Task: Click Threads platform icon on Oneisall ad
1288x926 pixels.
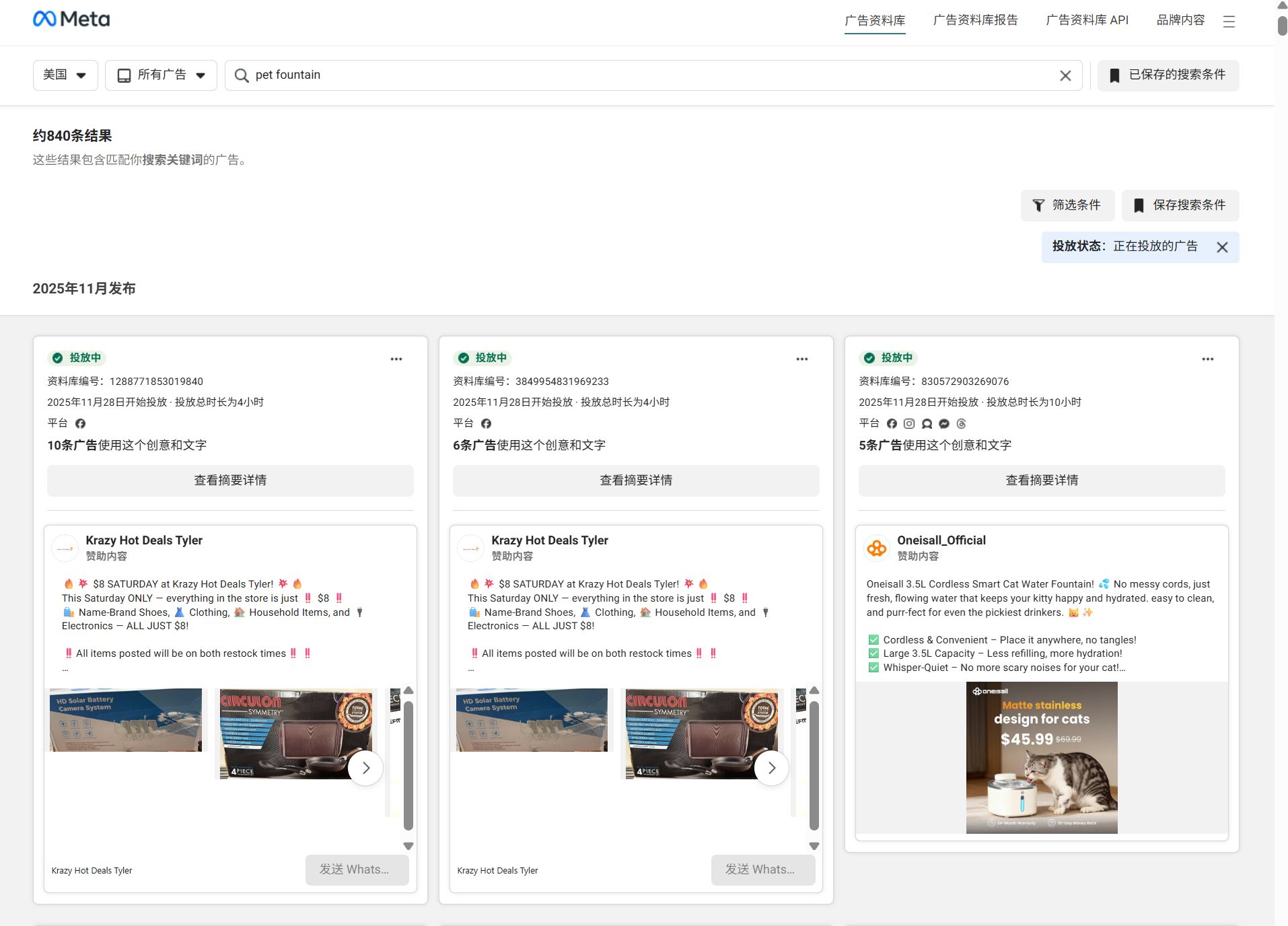Action: [961, 423]
